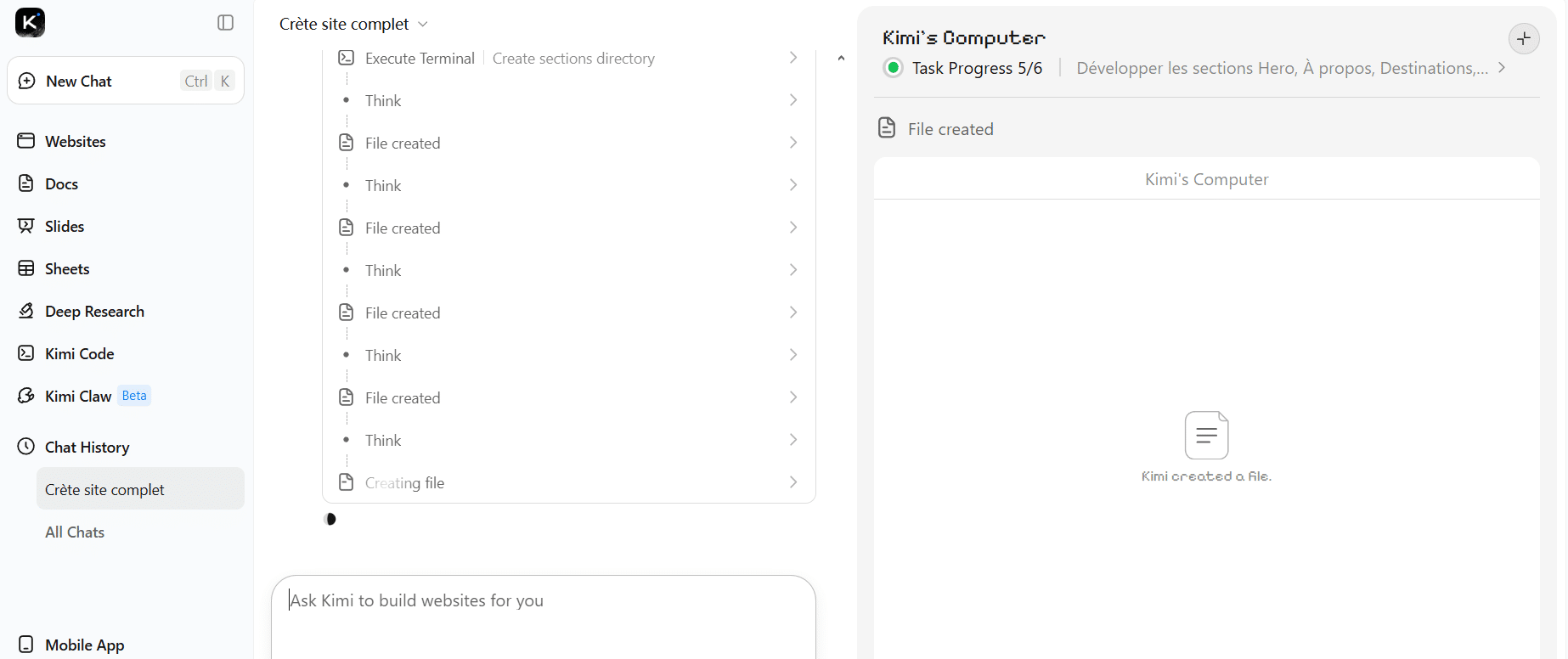Start a New Chat
This screenshot has height=659, width=1568.
click(126, 81)
